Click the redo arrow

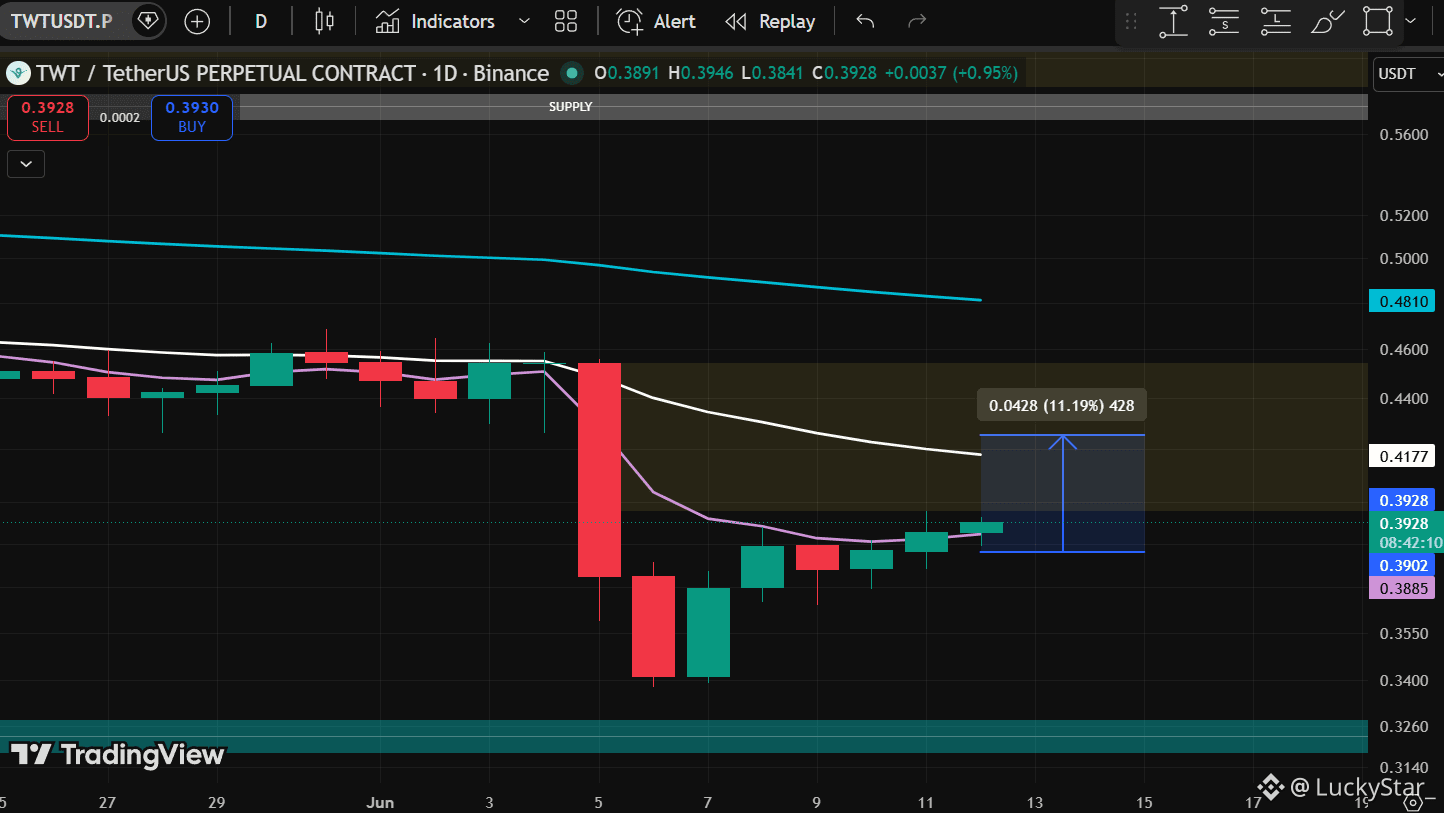[916, 21]
